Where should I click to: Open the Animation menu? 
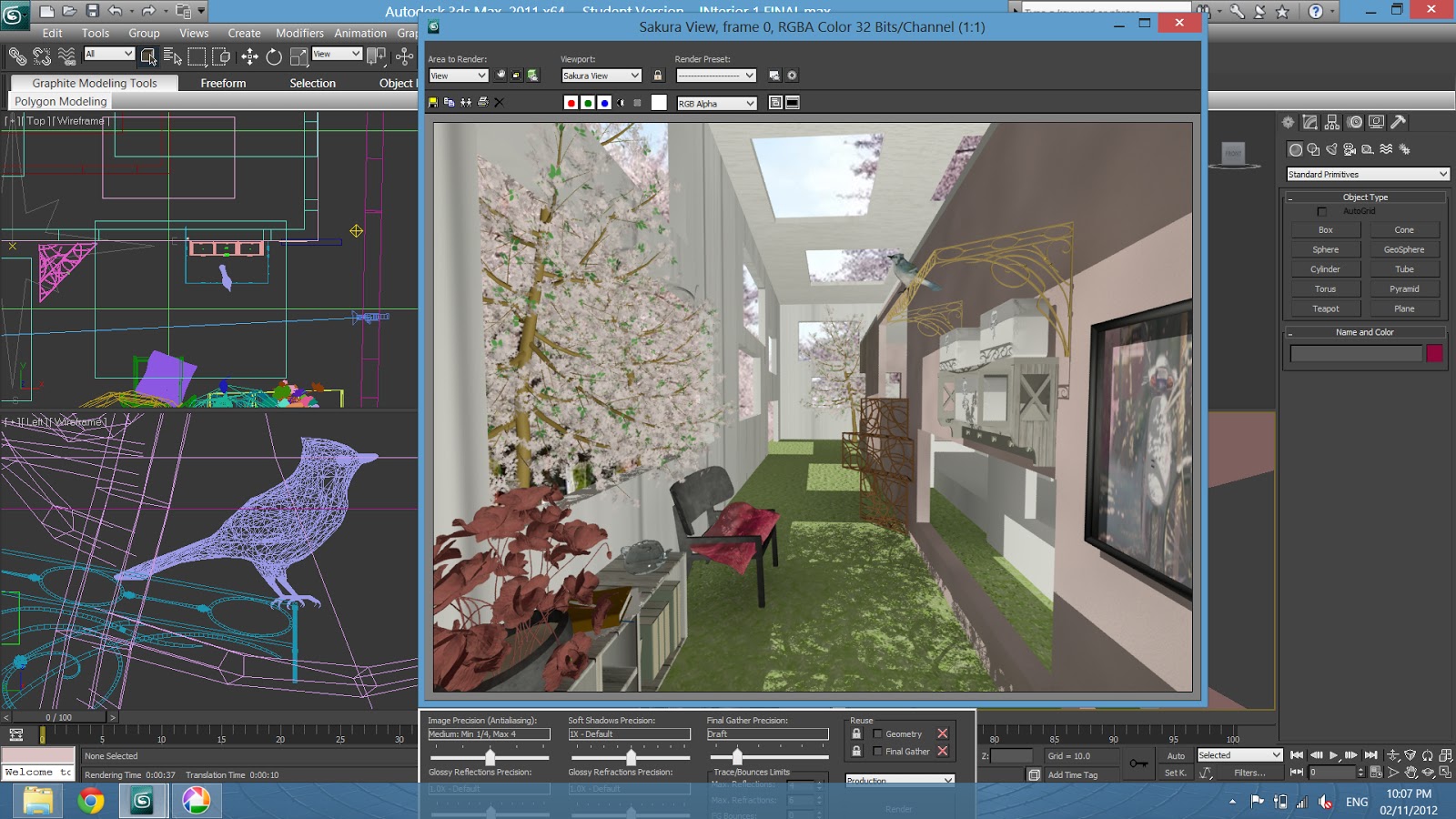pos(360,33)
